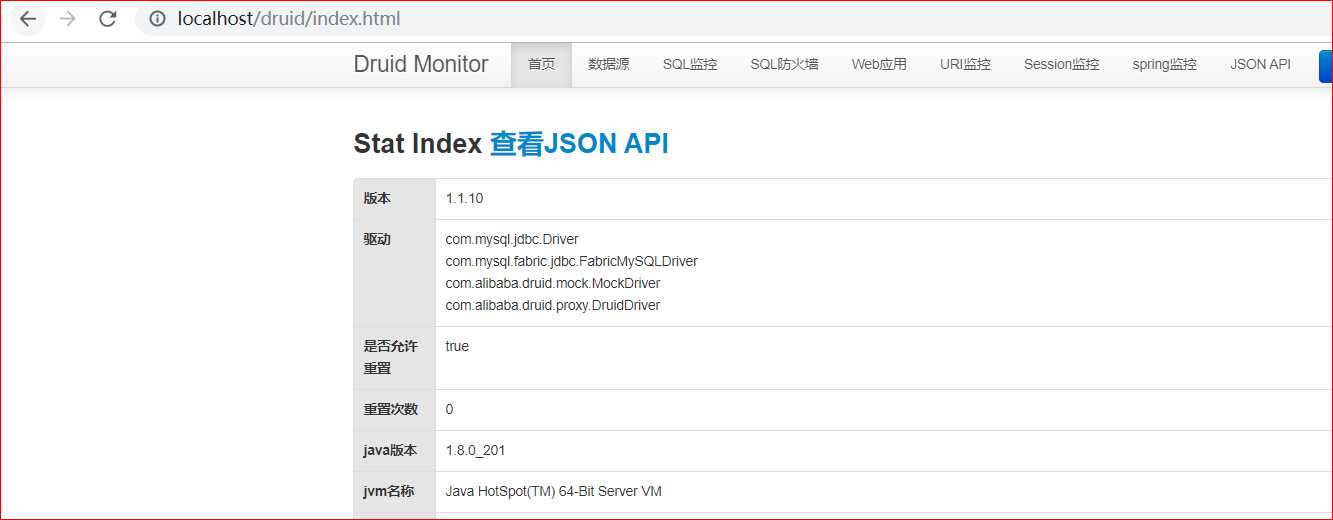1333x520 pixels.
Task: Select the value true
Action: pos(457,346)
